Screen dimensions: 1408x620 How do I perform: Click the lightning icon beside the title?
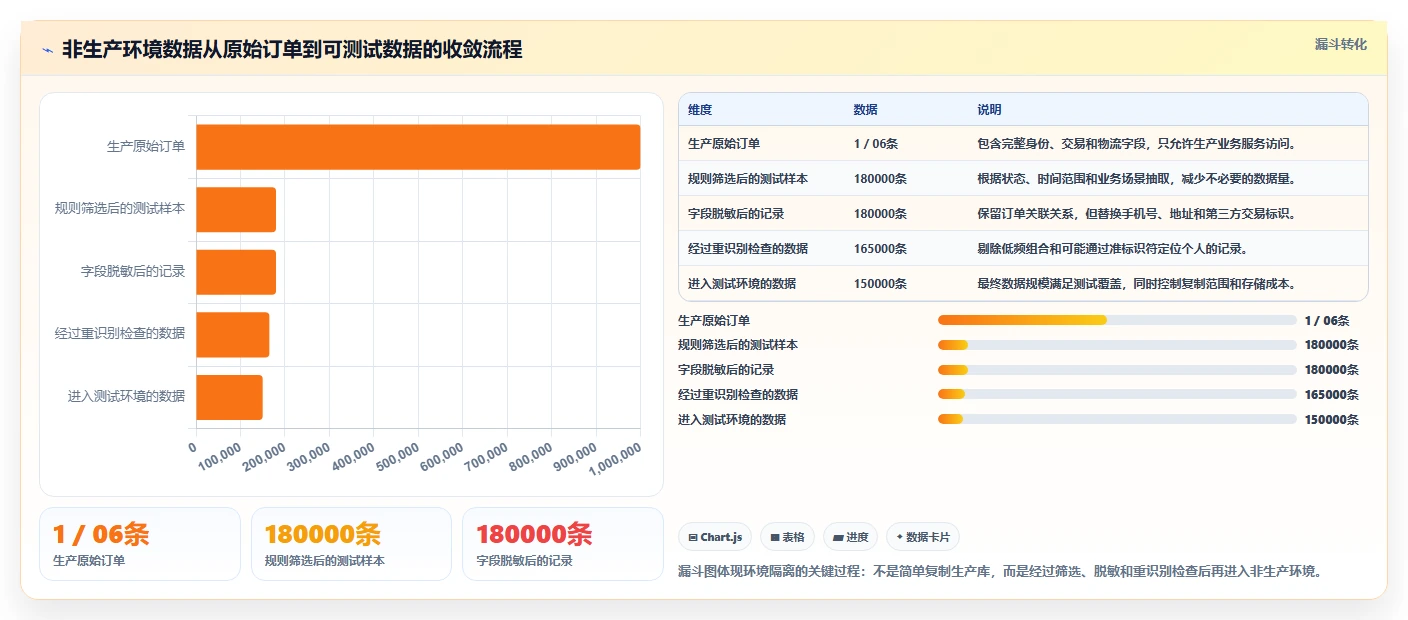coord(47,50)
